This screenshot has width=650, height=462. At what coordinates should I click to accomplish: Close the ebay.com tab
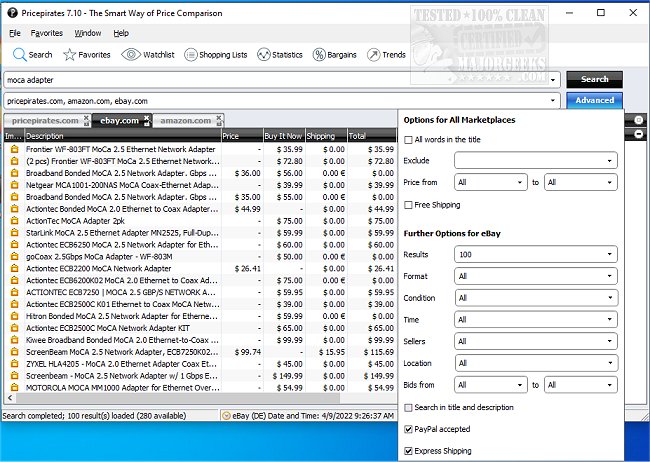pyautogui.click(x=146, y=117)
